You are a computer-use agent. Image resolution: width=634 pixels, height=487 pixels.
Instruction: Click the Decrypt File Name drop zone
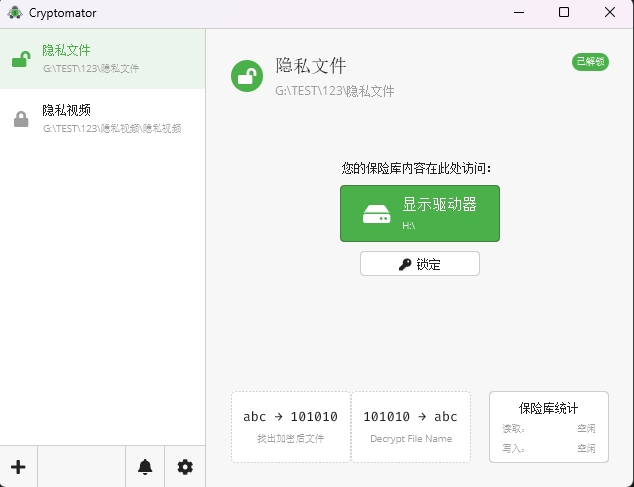click(x=411, y=427)
